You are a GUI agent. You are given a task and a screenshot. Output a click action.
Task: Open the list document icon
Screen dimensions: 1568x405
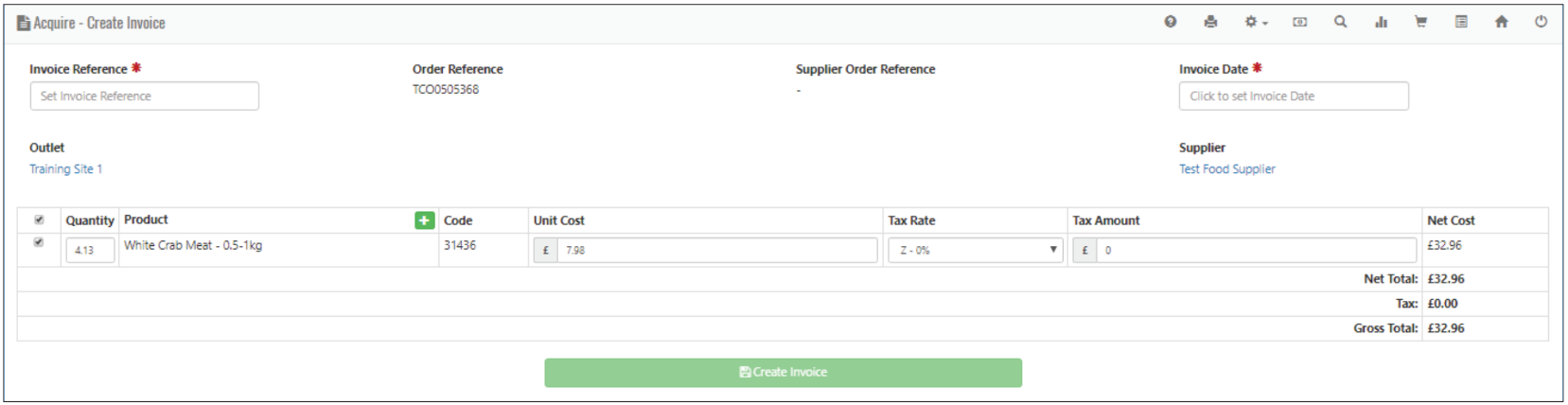1461,22
